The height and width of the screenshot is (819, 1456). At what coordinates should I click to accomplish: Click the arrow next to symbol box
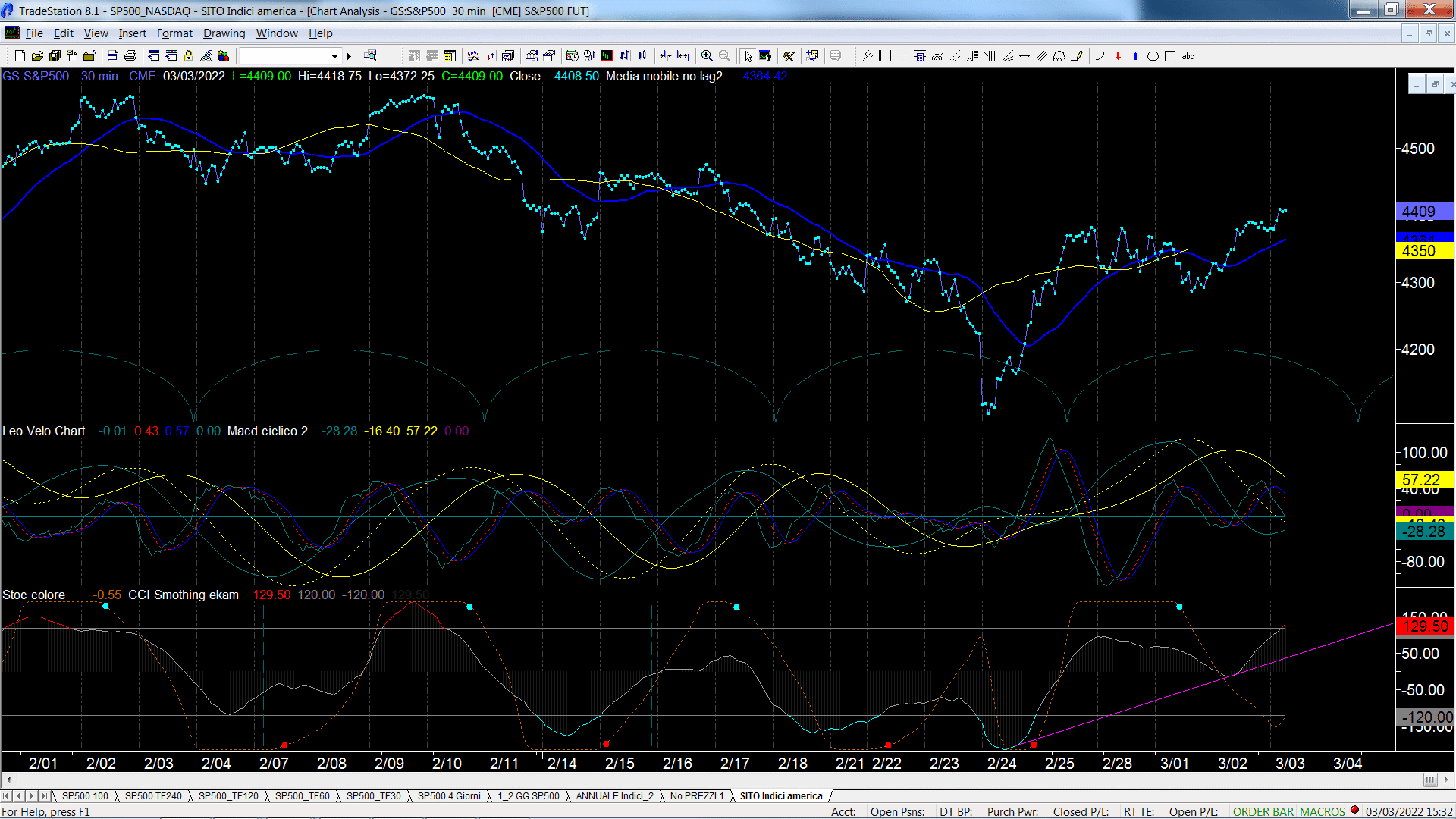coord(349,56)
